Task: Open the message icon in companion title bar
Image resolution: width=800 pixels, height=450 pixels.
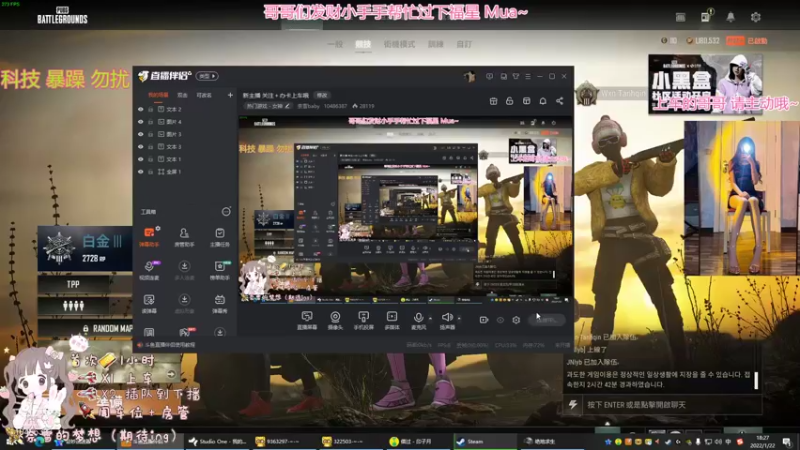Action: point(489,76)
